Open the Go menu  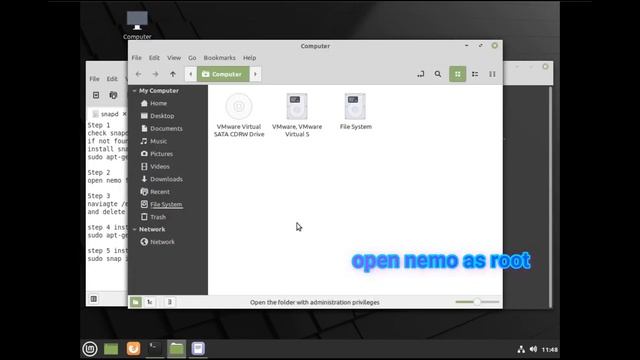192,58
